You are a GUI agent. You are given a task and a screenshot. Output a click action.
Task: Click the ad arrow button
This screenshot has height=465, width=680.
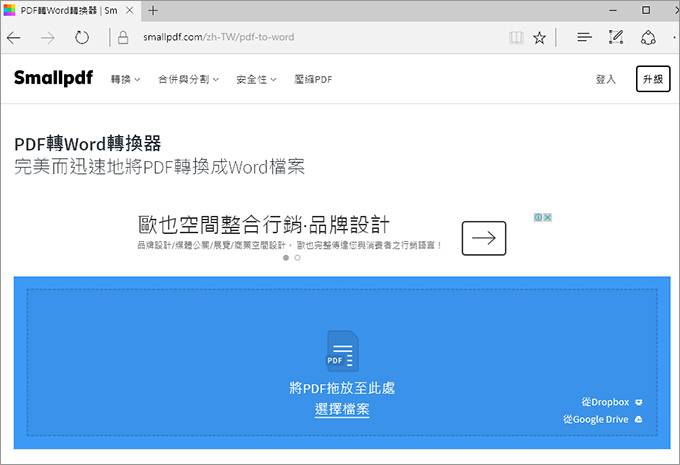point(484,238)
